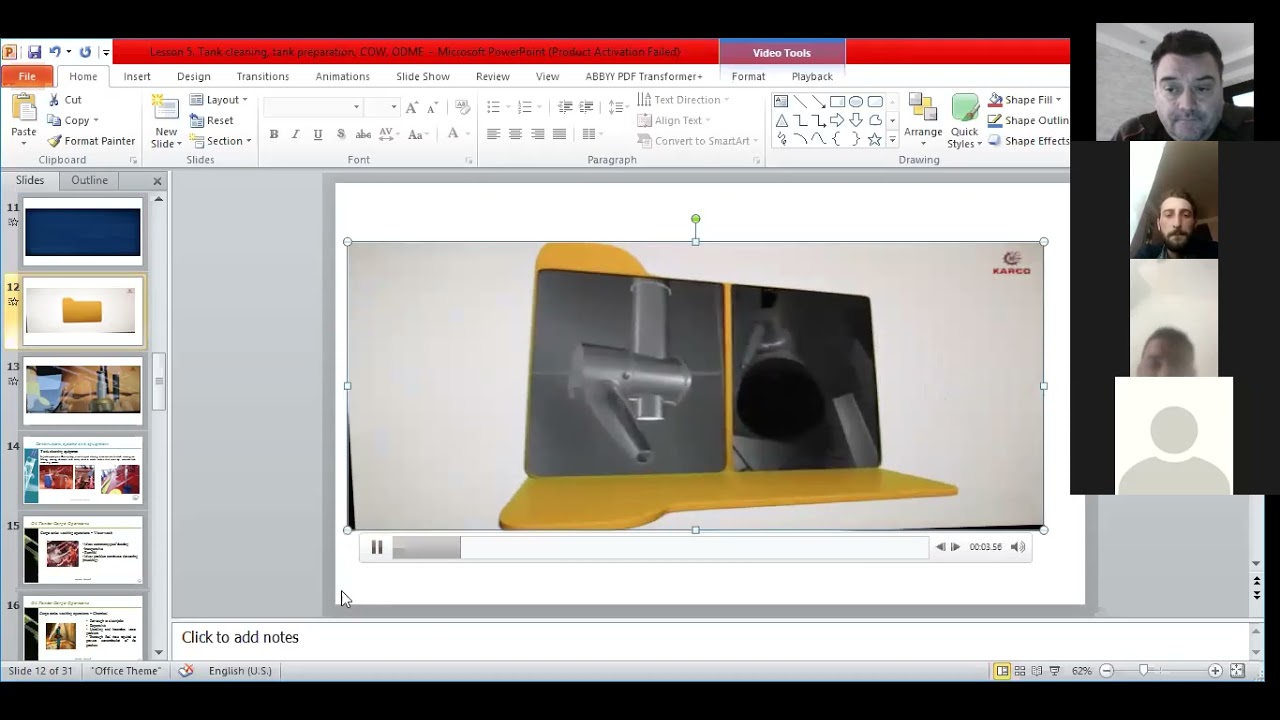Align text left
Screen dimensions: 1280x720
pos(493,134)
